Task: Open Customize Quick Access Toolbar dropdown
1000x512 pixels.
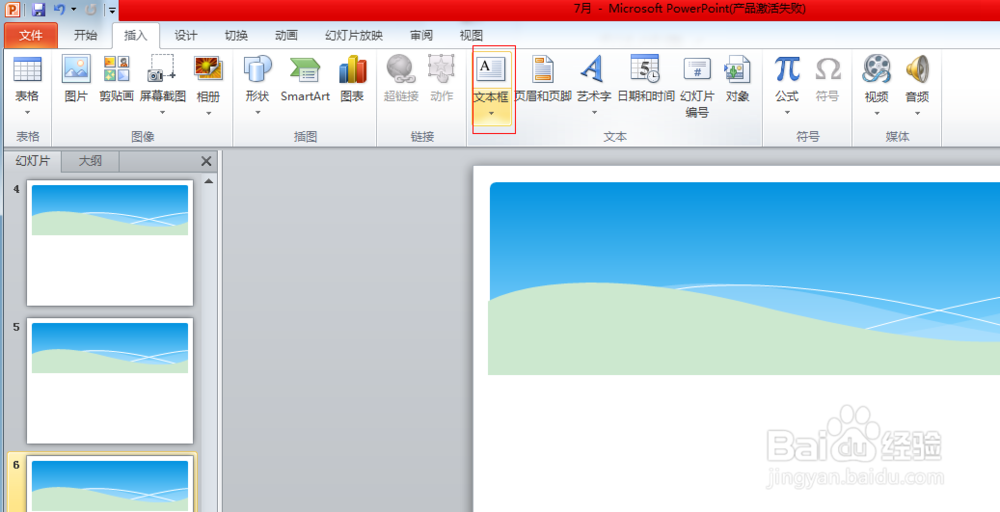Action: click(112, 10)
